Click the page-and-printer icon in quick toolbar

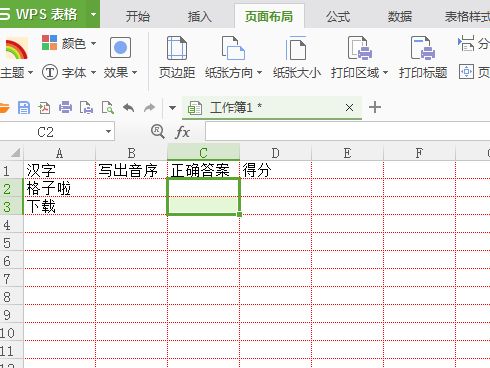pyautogui.click(x=86, y=108)
